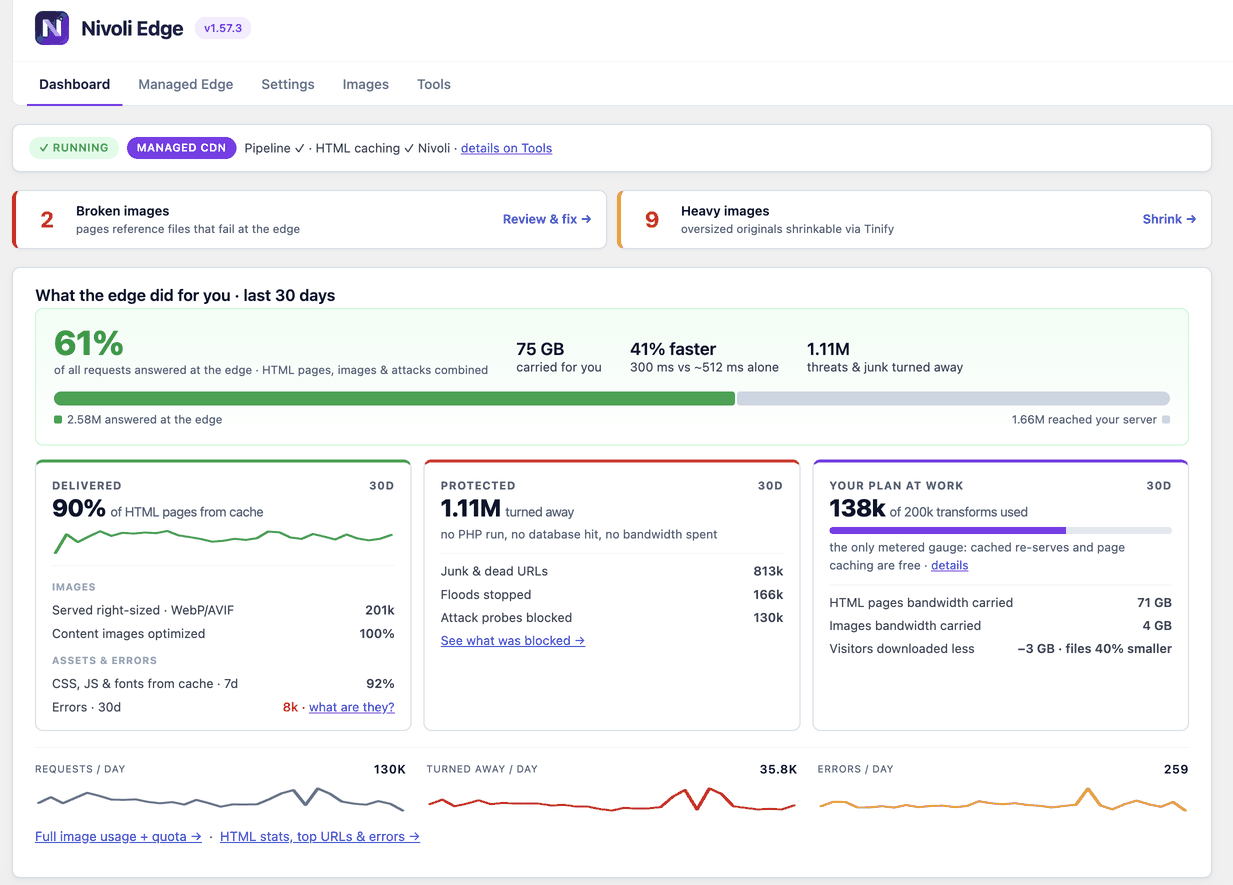Click the YOUR PLAN AT WORK heading
The width and height of the screenshot is (1233, 885).
pos(897,485)
